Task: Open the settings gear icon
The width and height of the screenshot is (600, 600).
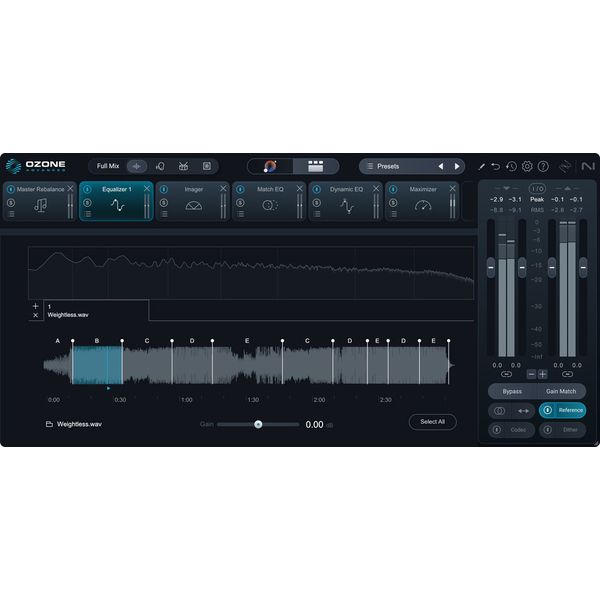Action: (527, 166)
